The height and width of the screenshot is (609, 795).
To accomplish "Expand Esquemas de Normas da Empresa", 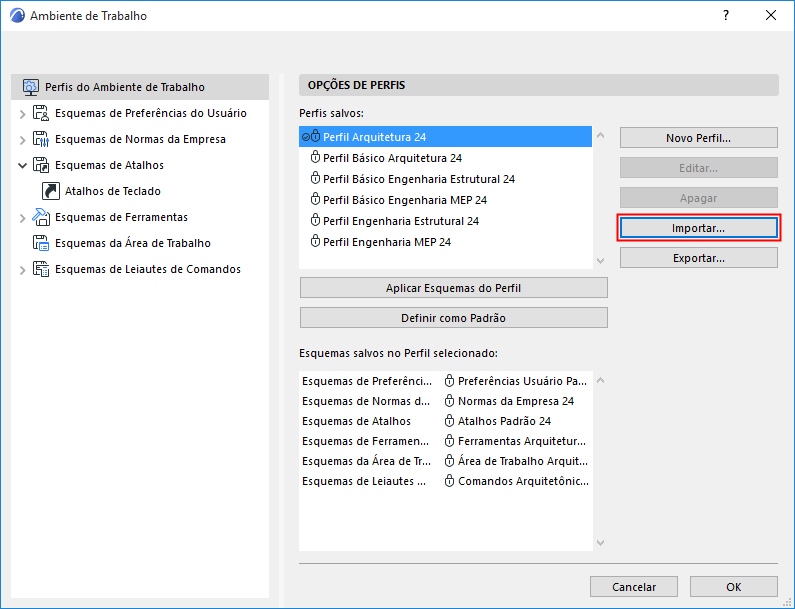I will [22, 140].
